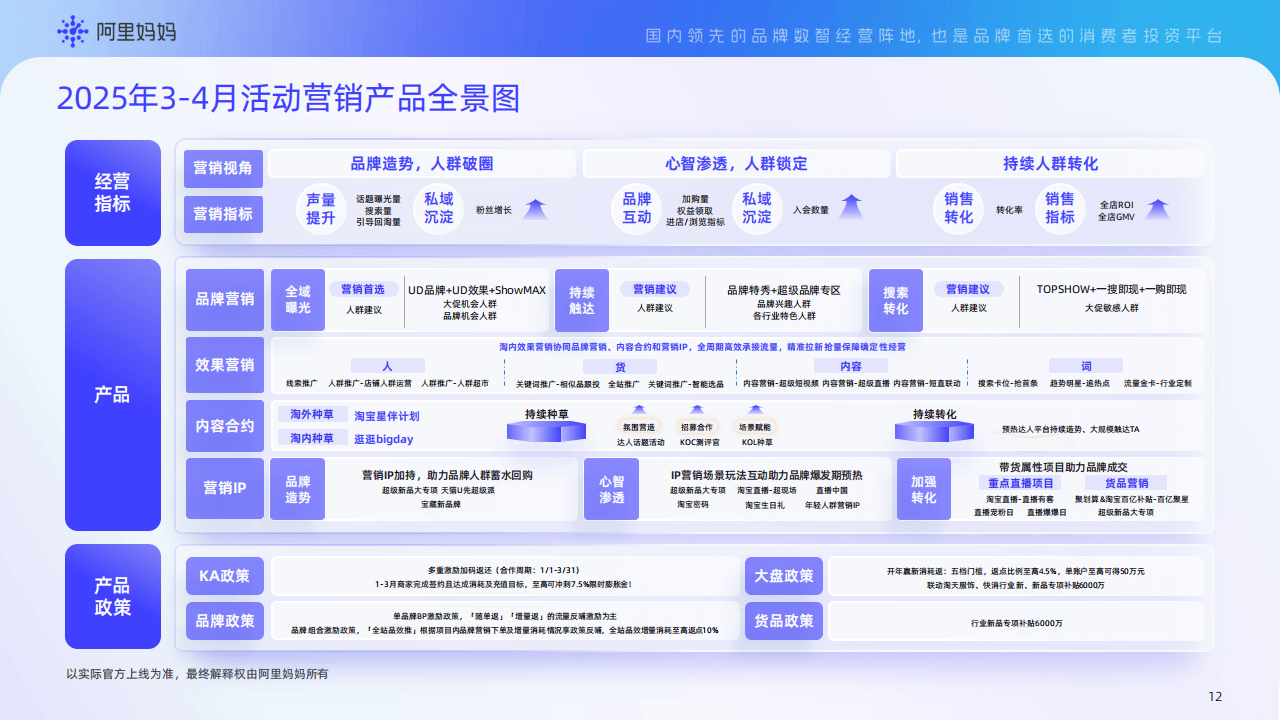Click the 加强转化 box
1280x720 pixels.
click(923, 488)
